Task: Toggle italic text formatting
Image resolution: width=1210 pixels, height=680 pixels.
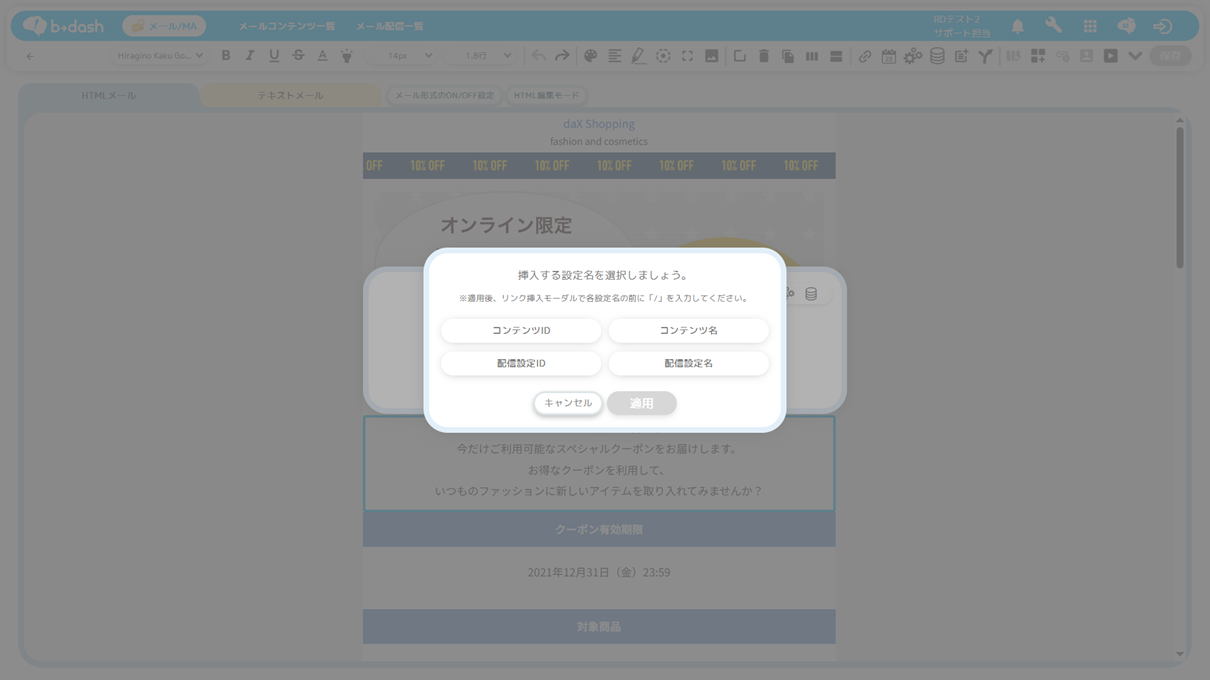Action: 250,56
